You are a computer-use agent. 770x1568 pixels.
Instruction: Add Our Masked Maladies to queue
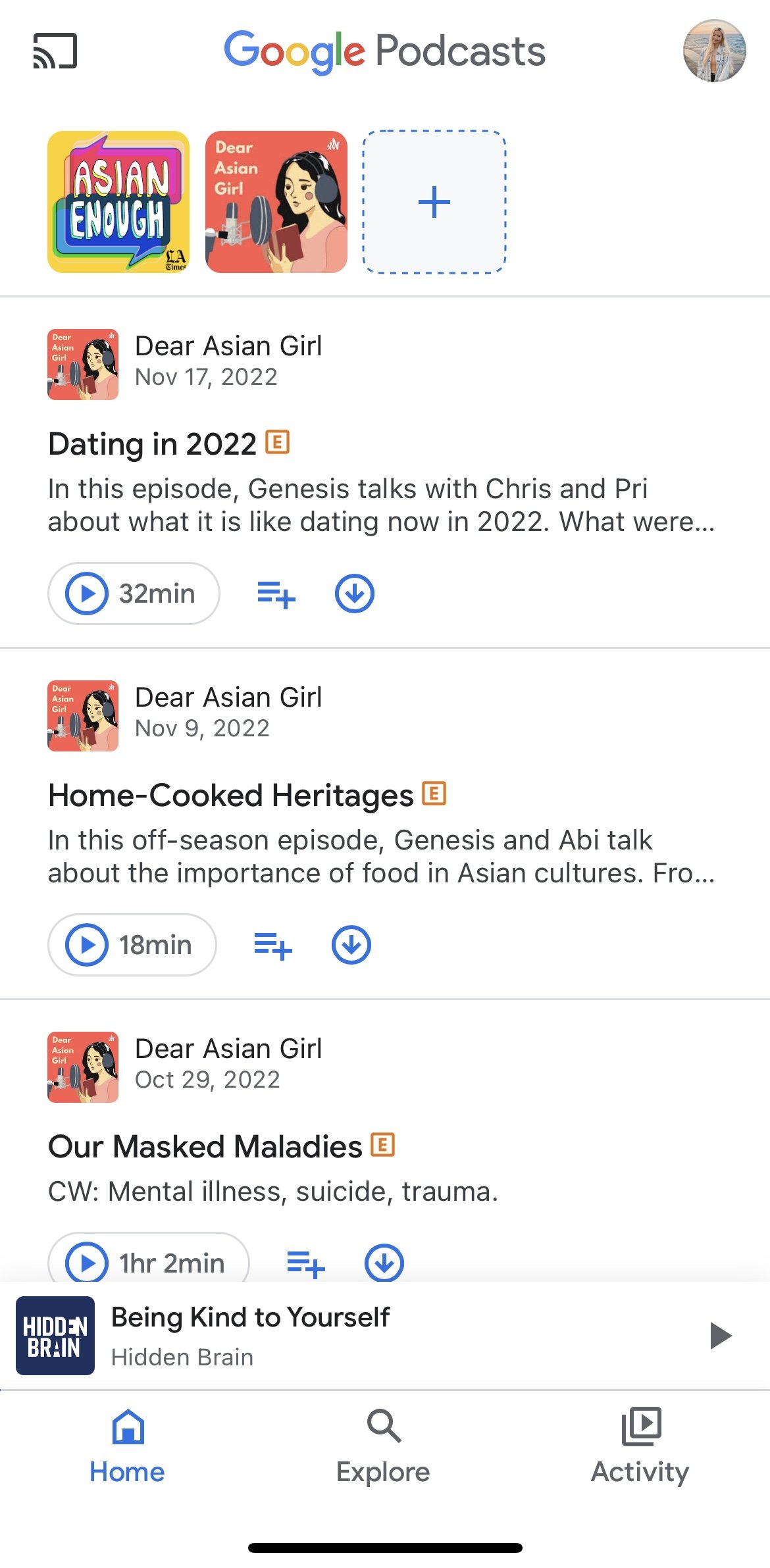point(306,1263)
